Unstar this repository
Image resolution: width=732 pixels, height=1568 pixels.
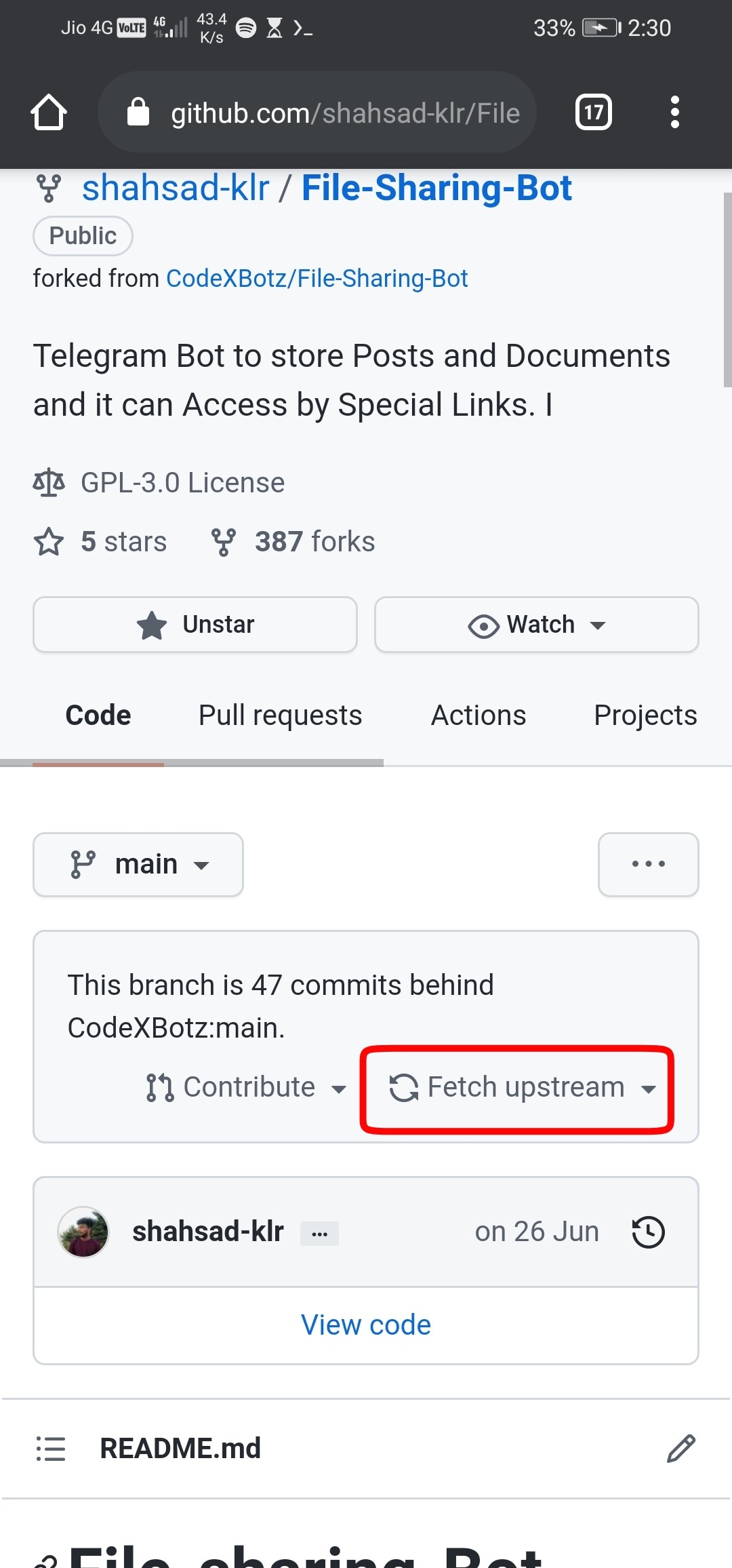coord(195,625)
